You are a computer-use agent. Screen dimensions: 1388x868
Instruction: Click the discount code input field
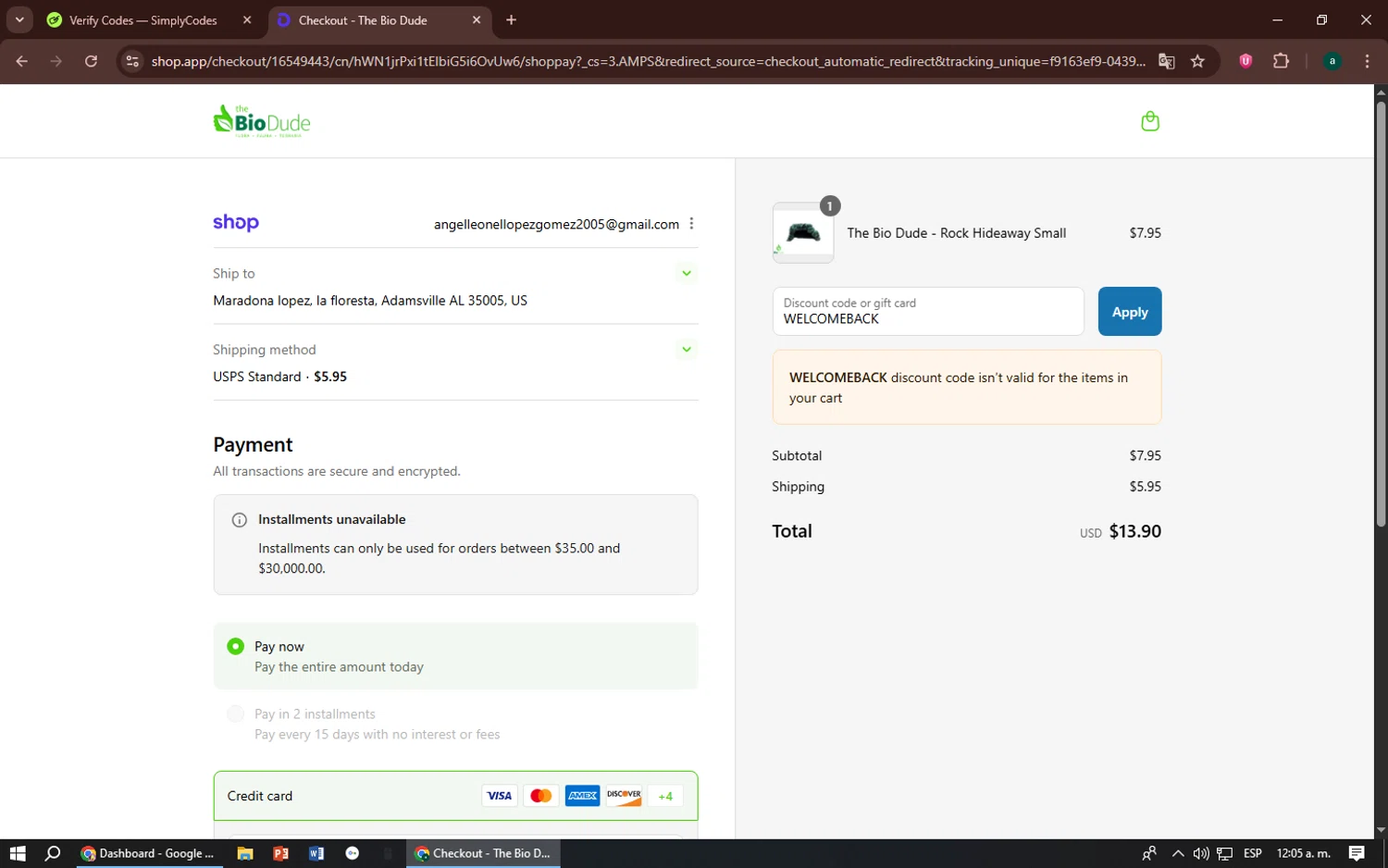tap(928, 312)
